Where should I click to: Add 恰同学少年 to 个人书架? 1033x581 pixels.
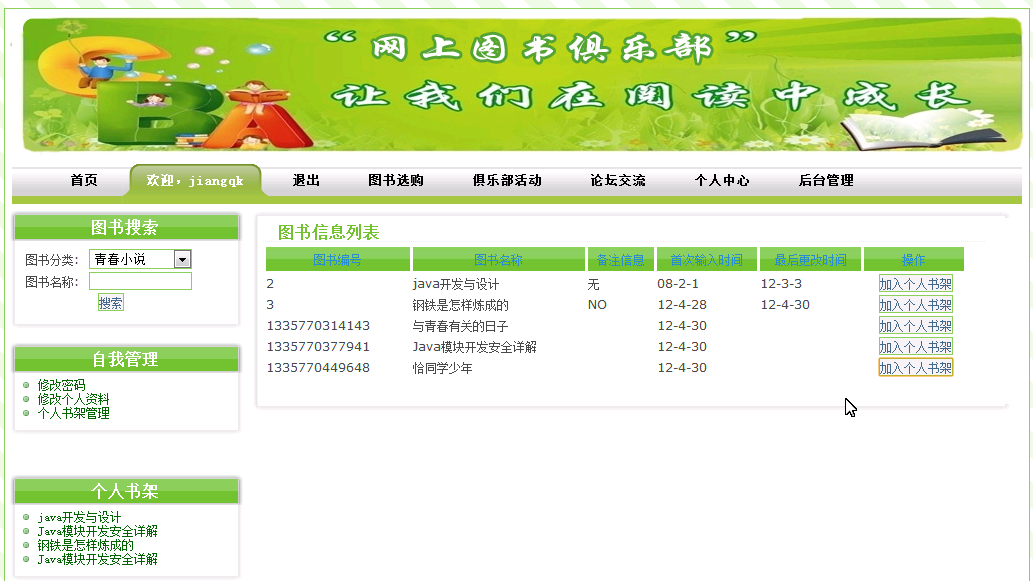click(x=915, y=368)
